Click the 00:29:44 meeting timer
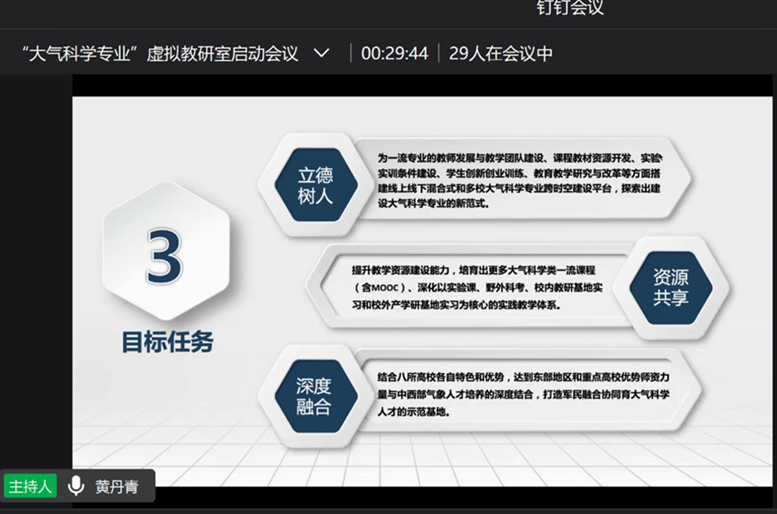Image resolution: width=777 pixels, height=514 pixels. (394, 53)
